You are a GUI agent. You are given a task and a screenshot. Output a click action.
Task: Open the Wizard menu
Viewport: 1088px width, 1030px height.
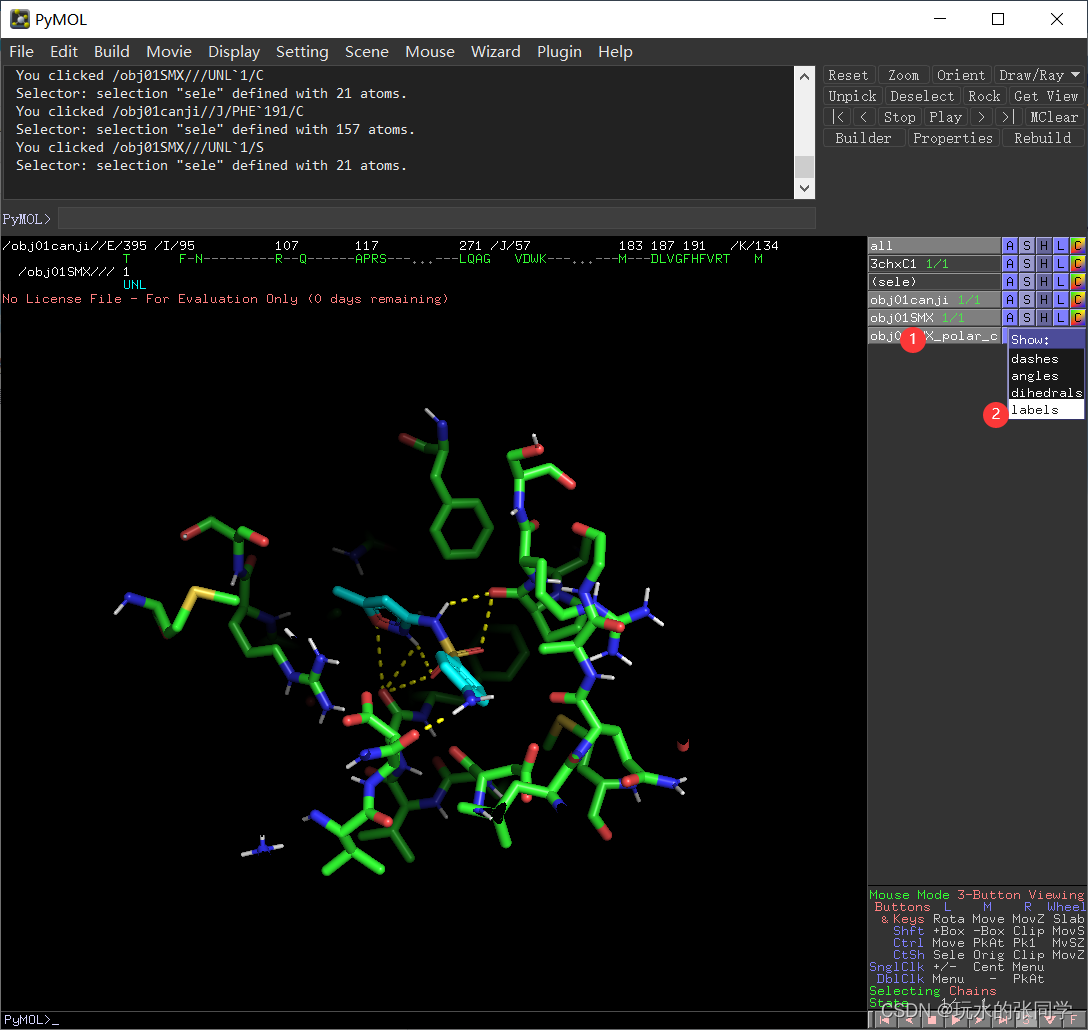pyautogui.click(x=495, y=52)
